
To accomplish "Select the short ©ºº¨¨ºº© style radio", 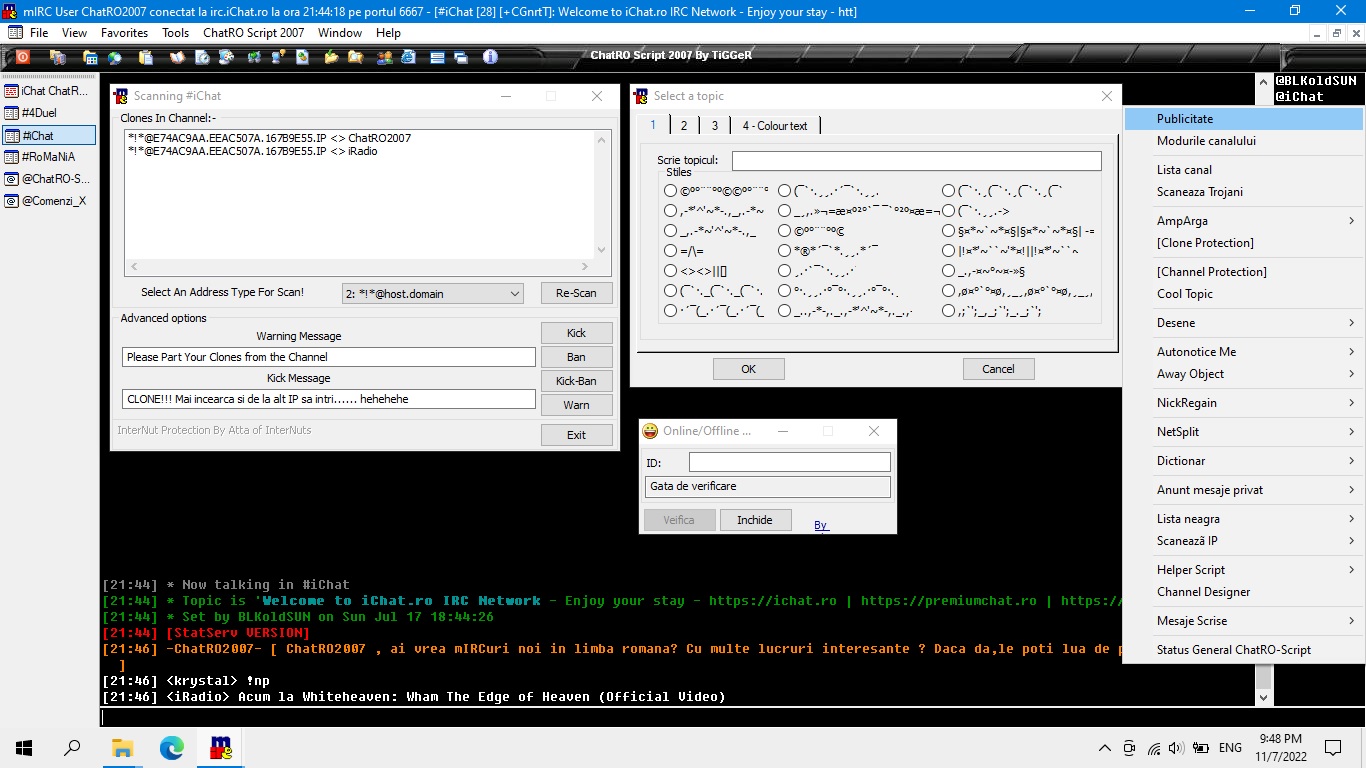I will (x=785, y=231).
